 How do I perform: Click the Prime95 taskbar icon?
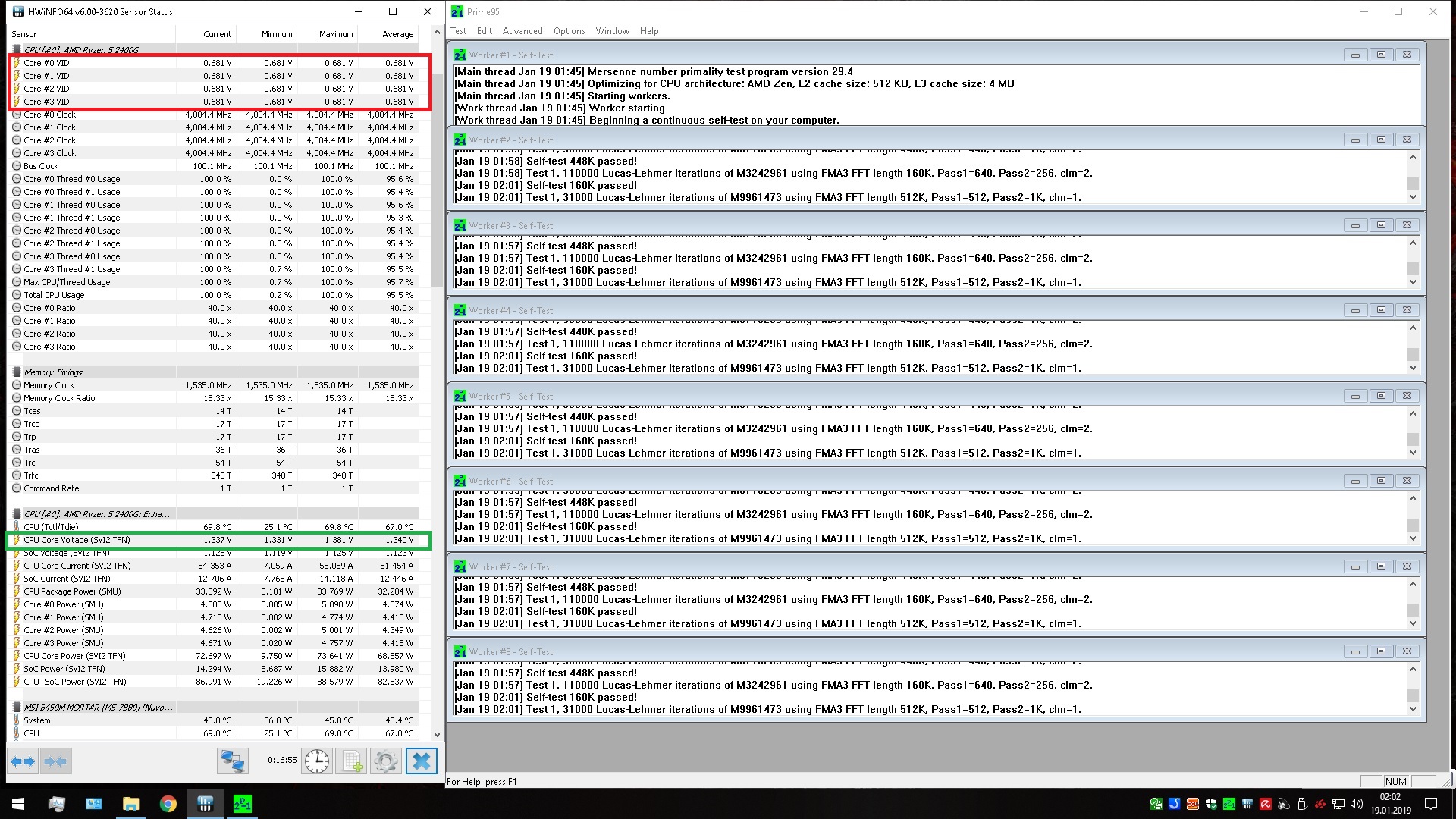pyautogui.click(x=242, y=804)
